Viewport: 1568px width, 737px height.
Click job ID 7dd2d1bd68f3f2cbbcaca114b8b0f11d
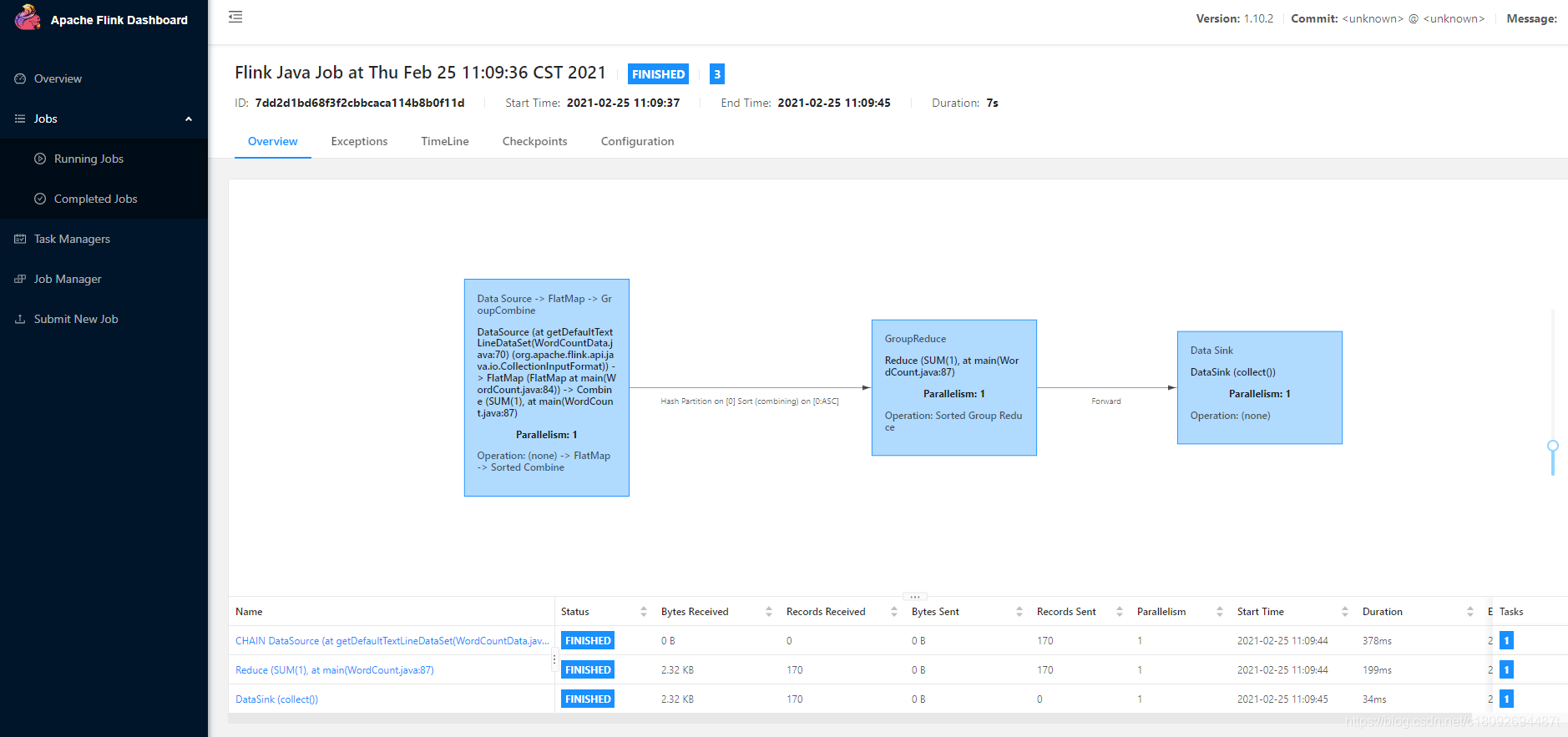(360, 103)
